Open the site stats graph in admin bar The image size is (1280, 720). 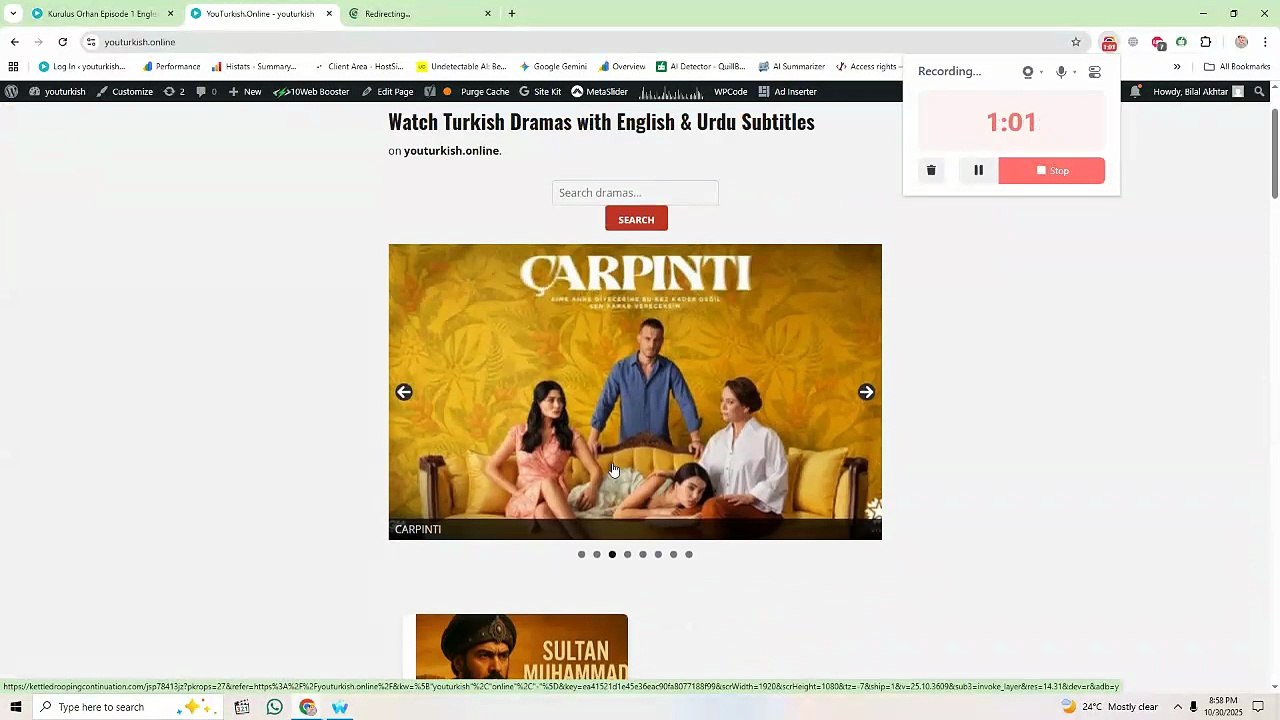[x=671, y=91]
